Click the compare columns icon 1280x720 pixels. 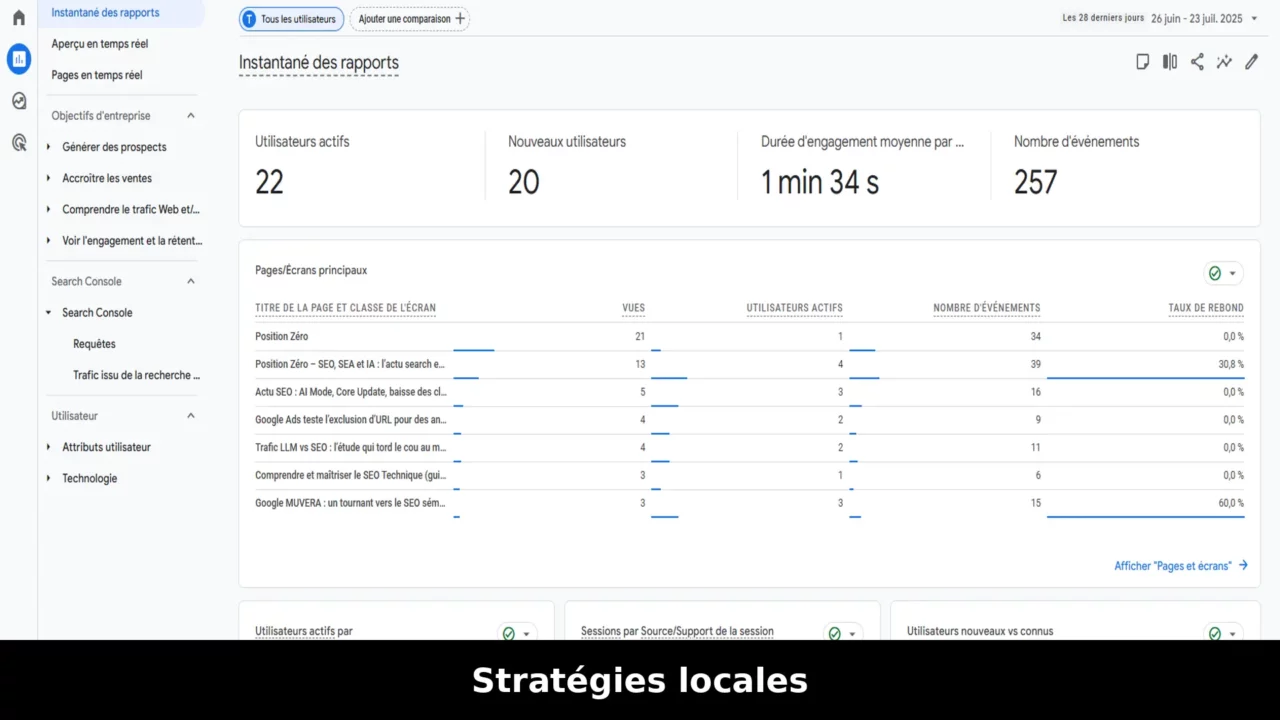[1170, 62]
